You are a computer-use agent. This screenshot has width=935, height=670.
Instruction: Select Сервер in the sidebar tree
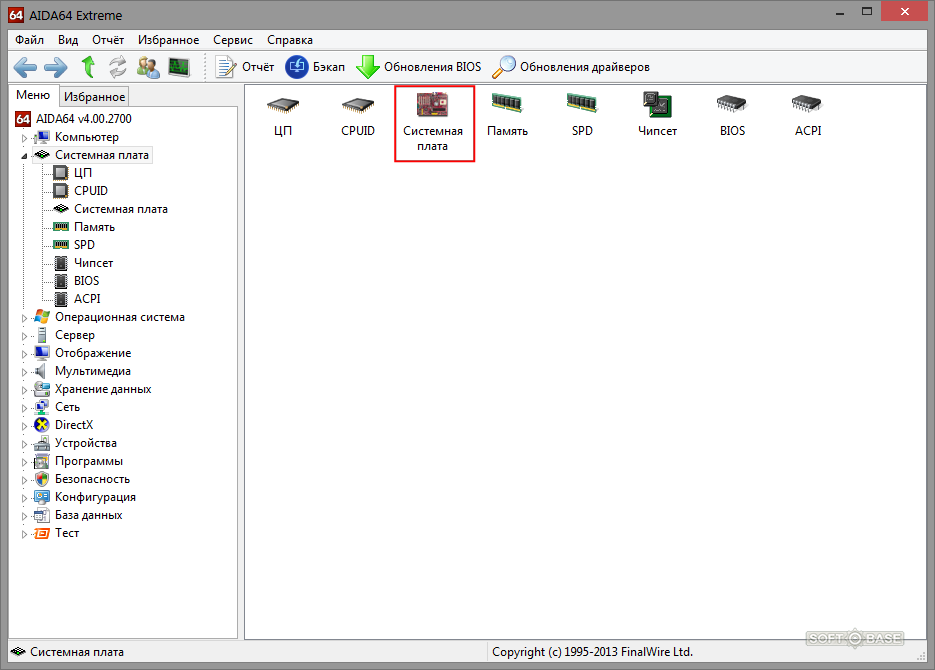click(x=65, y=335)
